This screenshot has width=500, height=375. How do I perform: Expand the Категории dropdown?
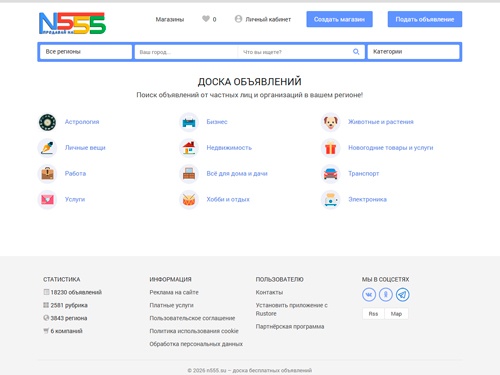413,52
